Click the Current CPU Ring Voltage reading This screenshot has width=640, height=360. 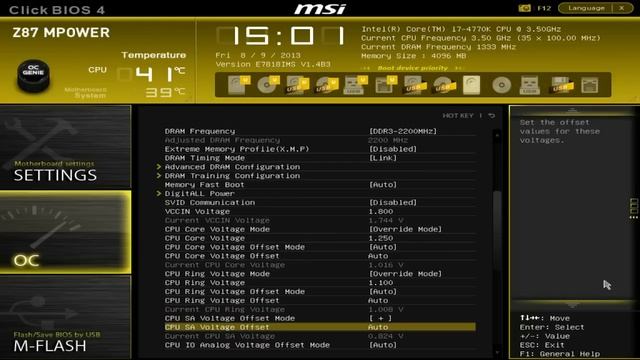pos(386,309)
